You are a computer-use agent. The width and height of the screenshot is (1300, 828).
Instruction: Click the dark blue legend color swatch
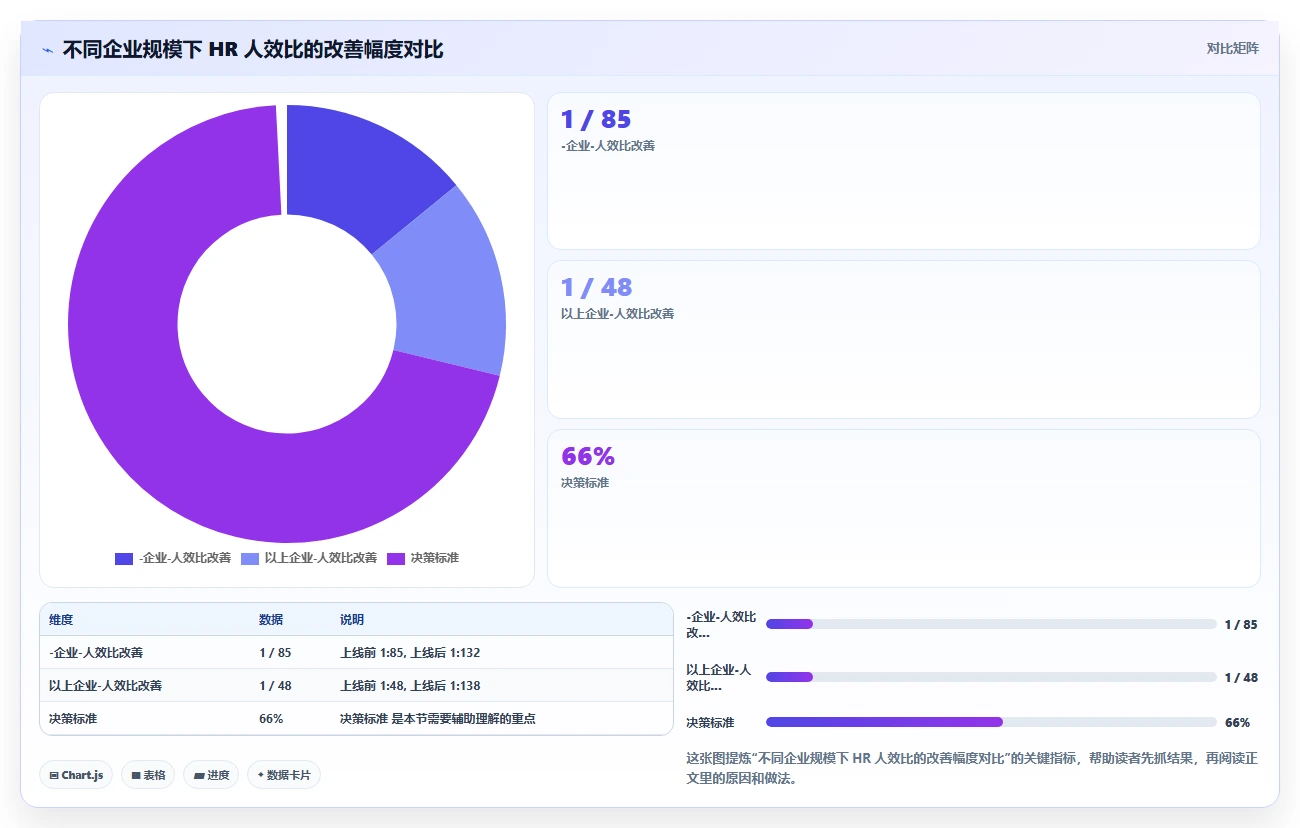point(124,558)
